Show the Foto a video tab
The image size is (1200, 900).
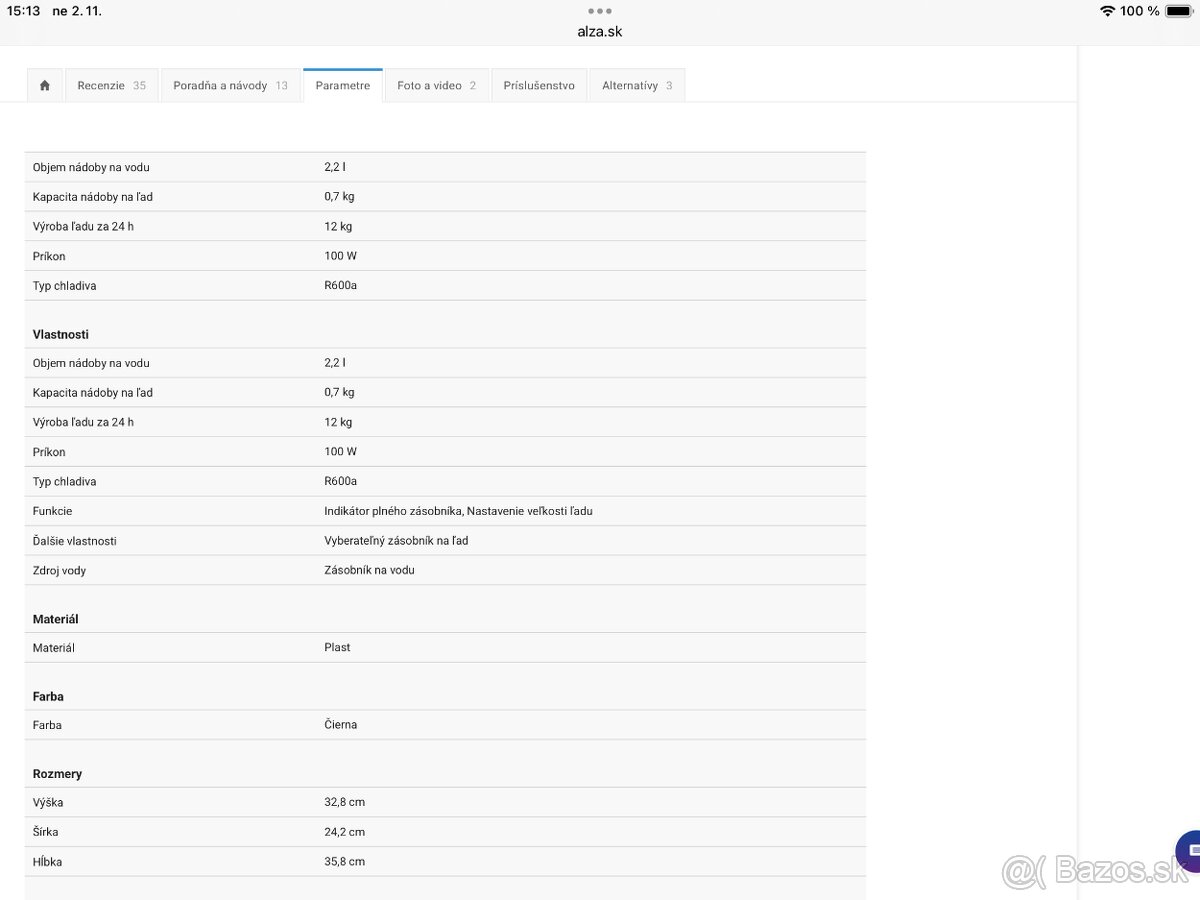436,86
